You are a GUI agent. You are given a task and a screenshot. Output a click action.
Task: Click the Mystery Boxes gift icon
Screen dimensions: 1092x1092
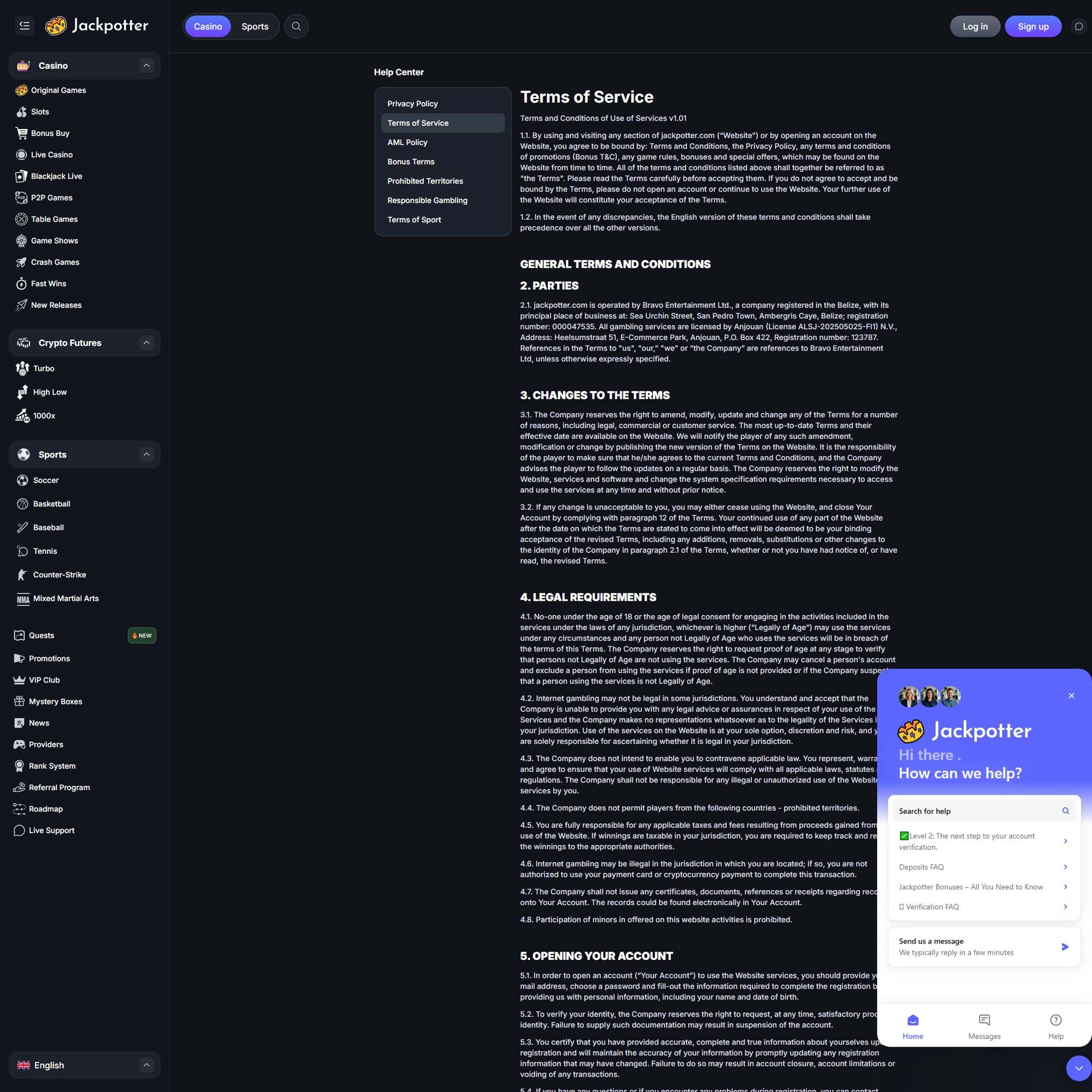pyautogui.click(x=19, y=701)
